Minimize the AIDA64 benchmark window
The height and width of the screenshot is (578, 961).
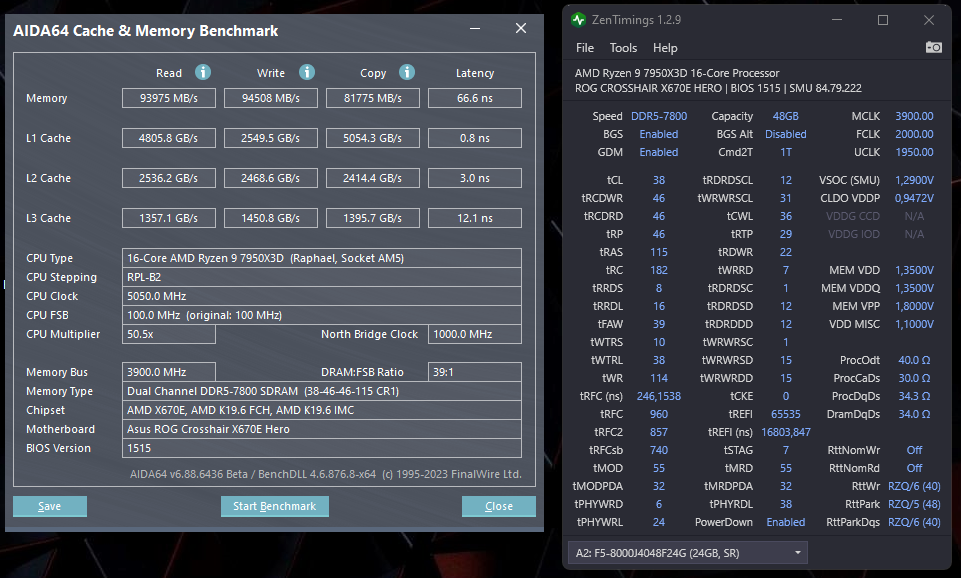tap(475, 29)
